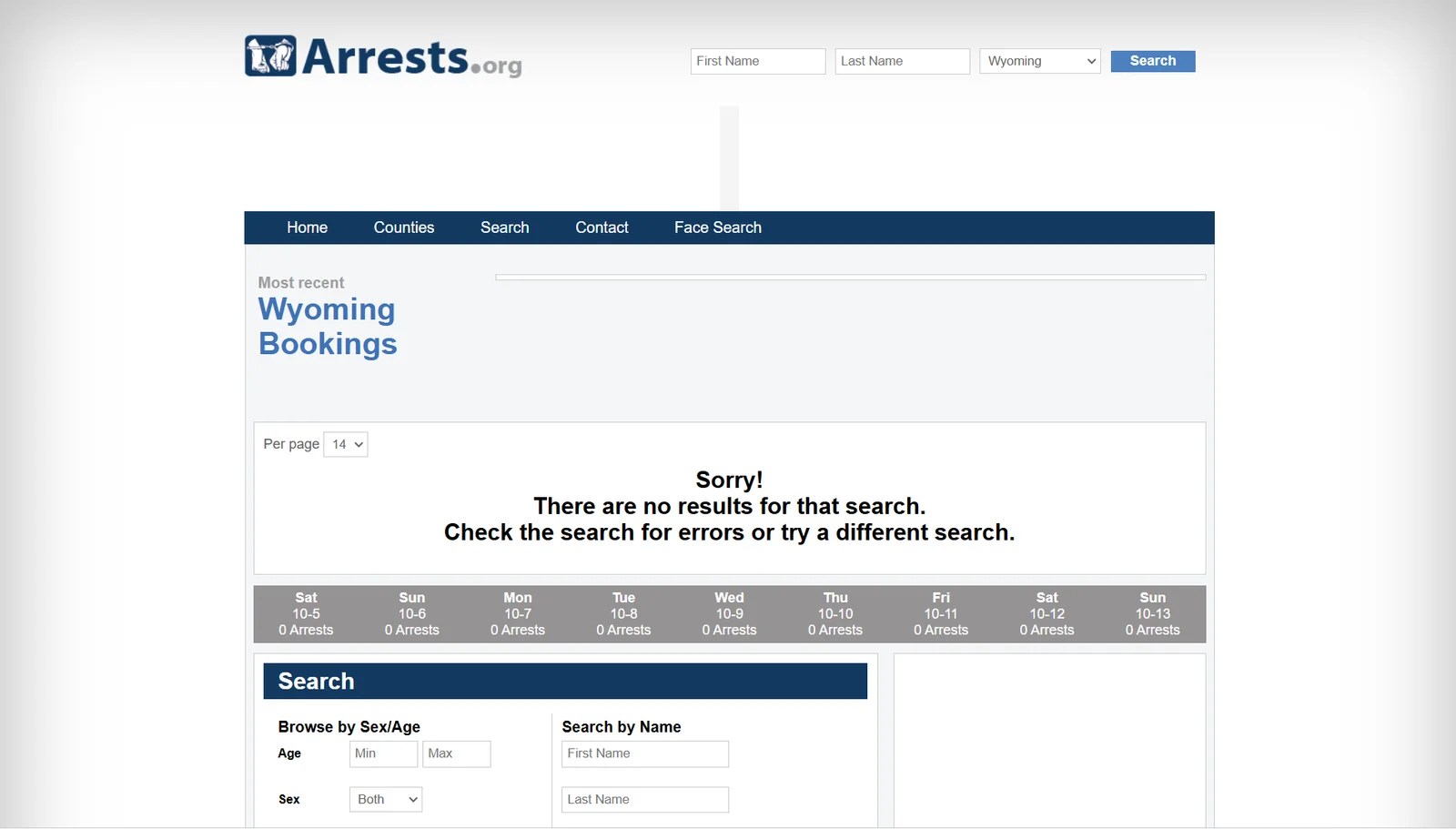
Task: Click the blue Search button in the header
Action: 1153,61
